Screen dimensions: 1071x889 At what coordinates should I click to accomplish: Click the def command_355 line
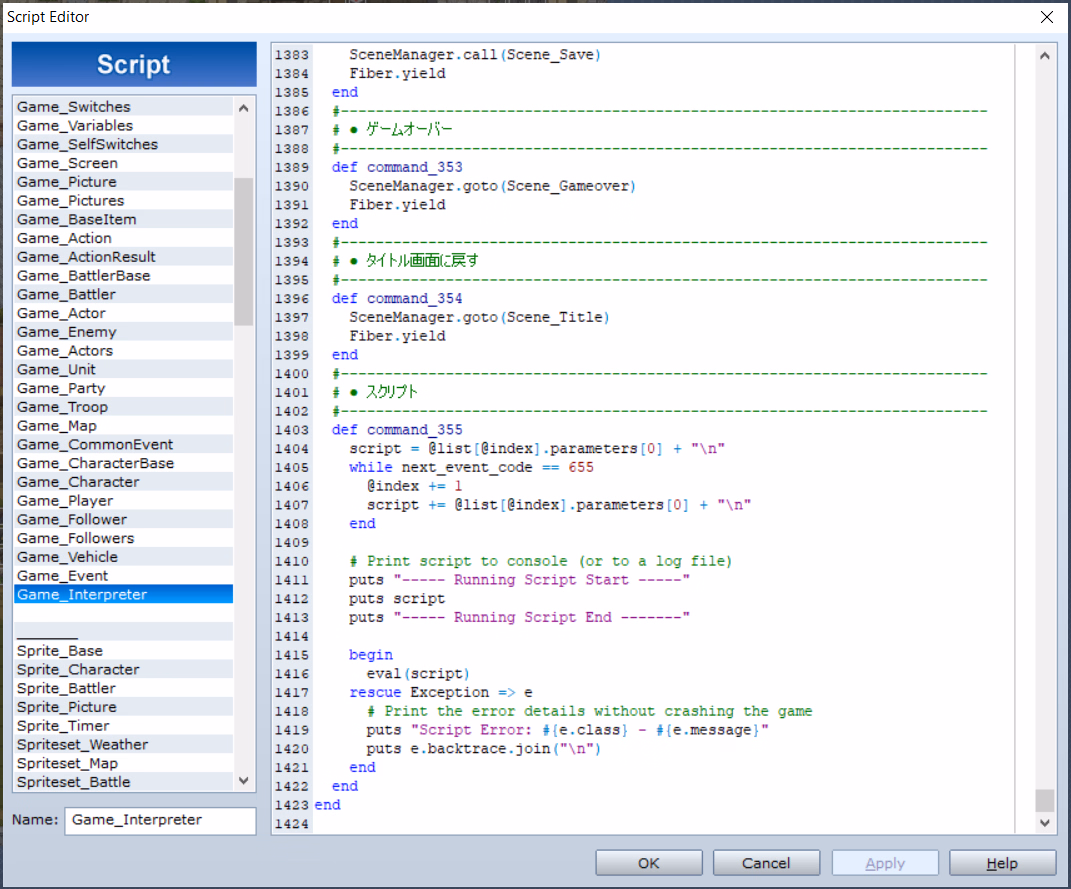397,430
